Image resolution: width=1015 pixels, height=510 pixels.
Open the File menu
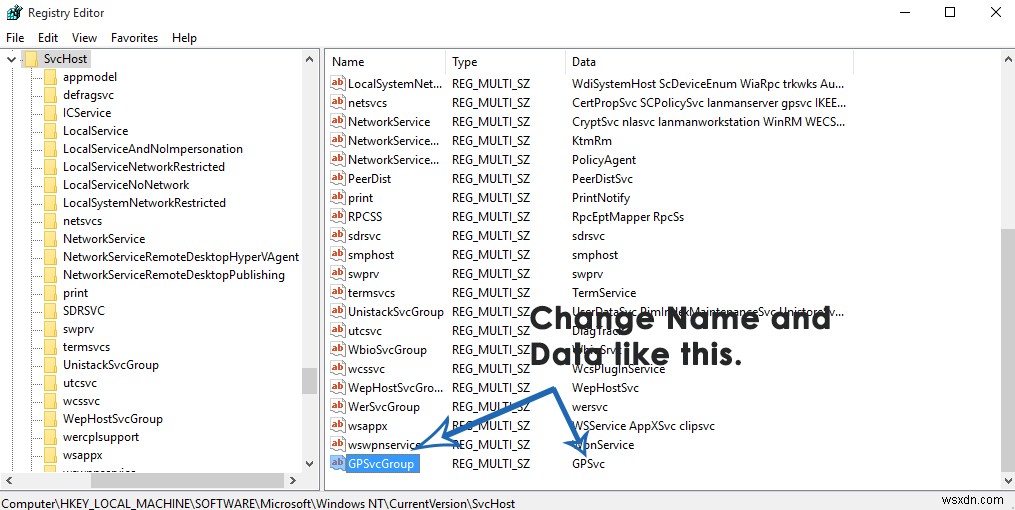pyautogui.click(x=15, y=38)
